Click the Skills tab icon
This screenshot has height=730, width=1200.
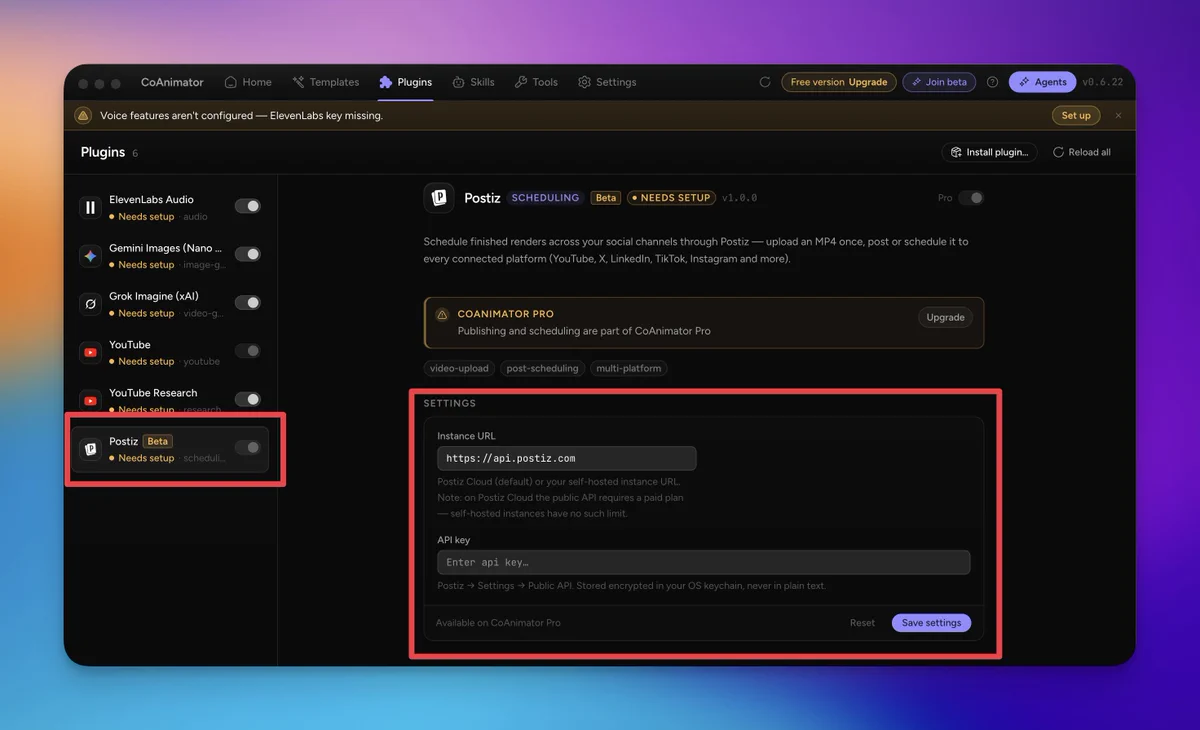click(x=458, y=82)
